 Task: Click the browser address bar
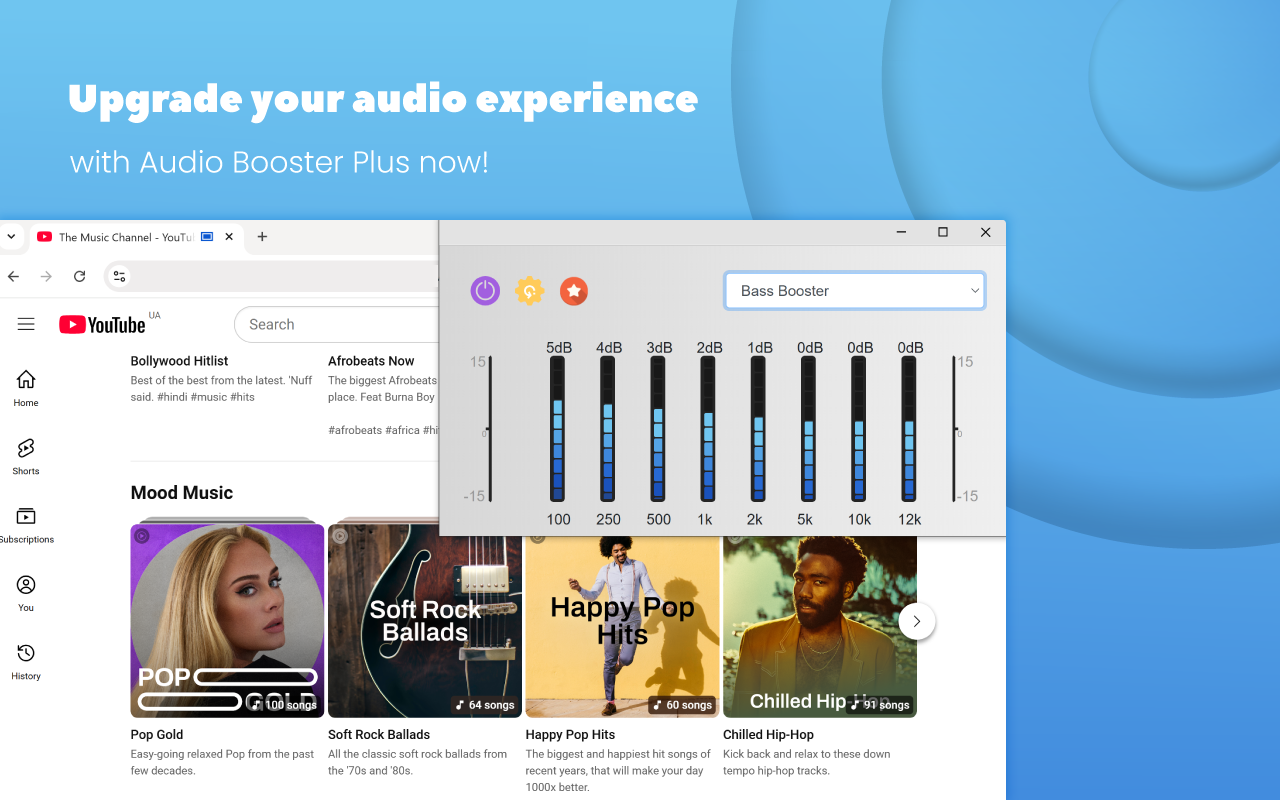pyautogui.click(x=270, y=276)
